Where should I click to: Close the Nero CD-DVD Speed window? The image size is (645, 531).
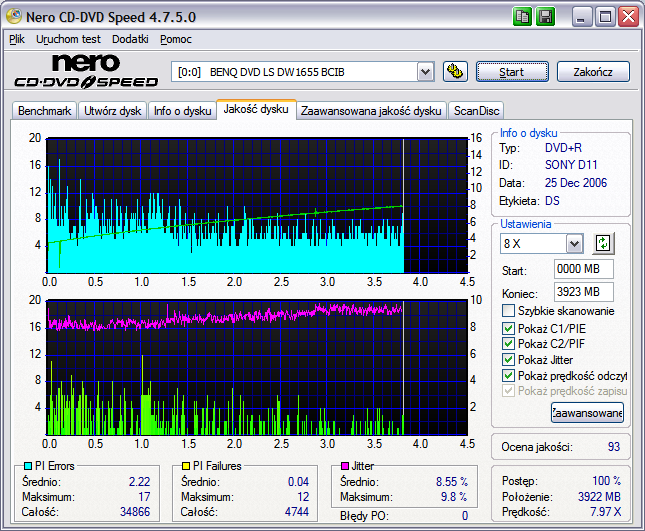pos(629,17)
